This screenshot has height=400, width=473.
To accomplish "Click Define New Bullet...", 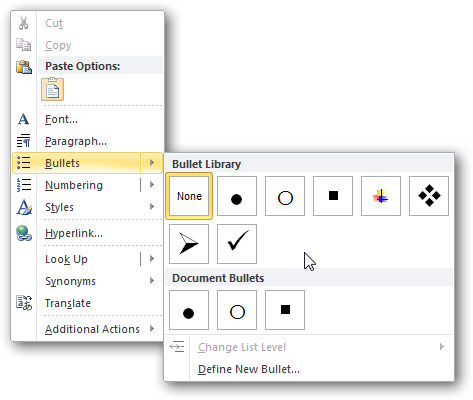I will pos(249,369).
